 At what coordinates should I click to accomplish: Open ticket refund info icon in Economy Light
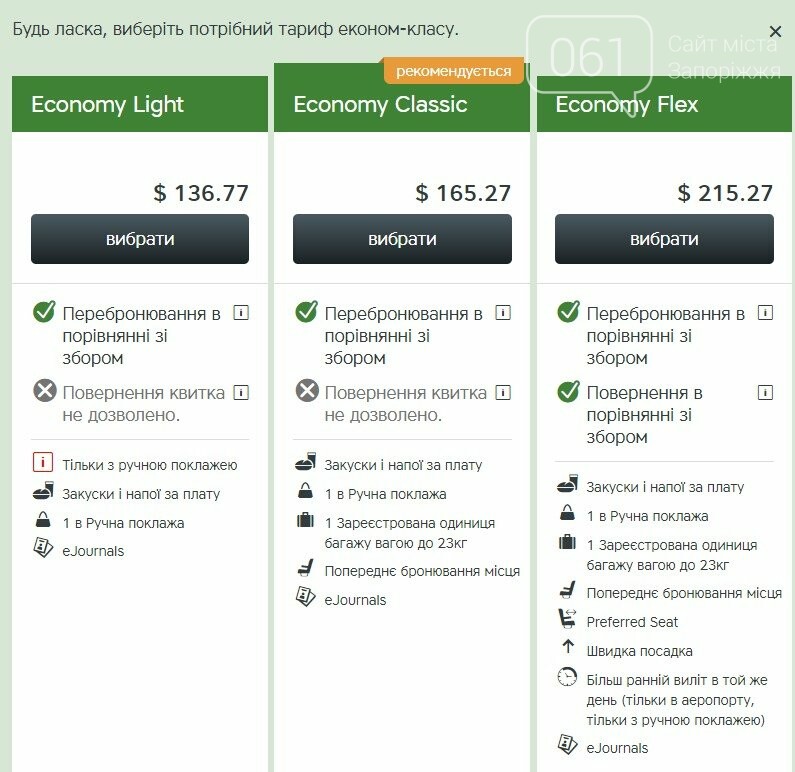(x=241, y=392)
